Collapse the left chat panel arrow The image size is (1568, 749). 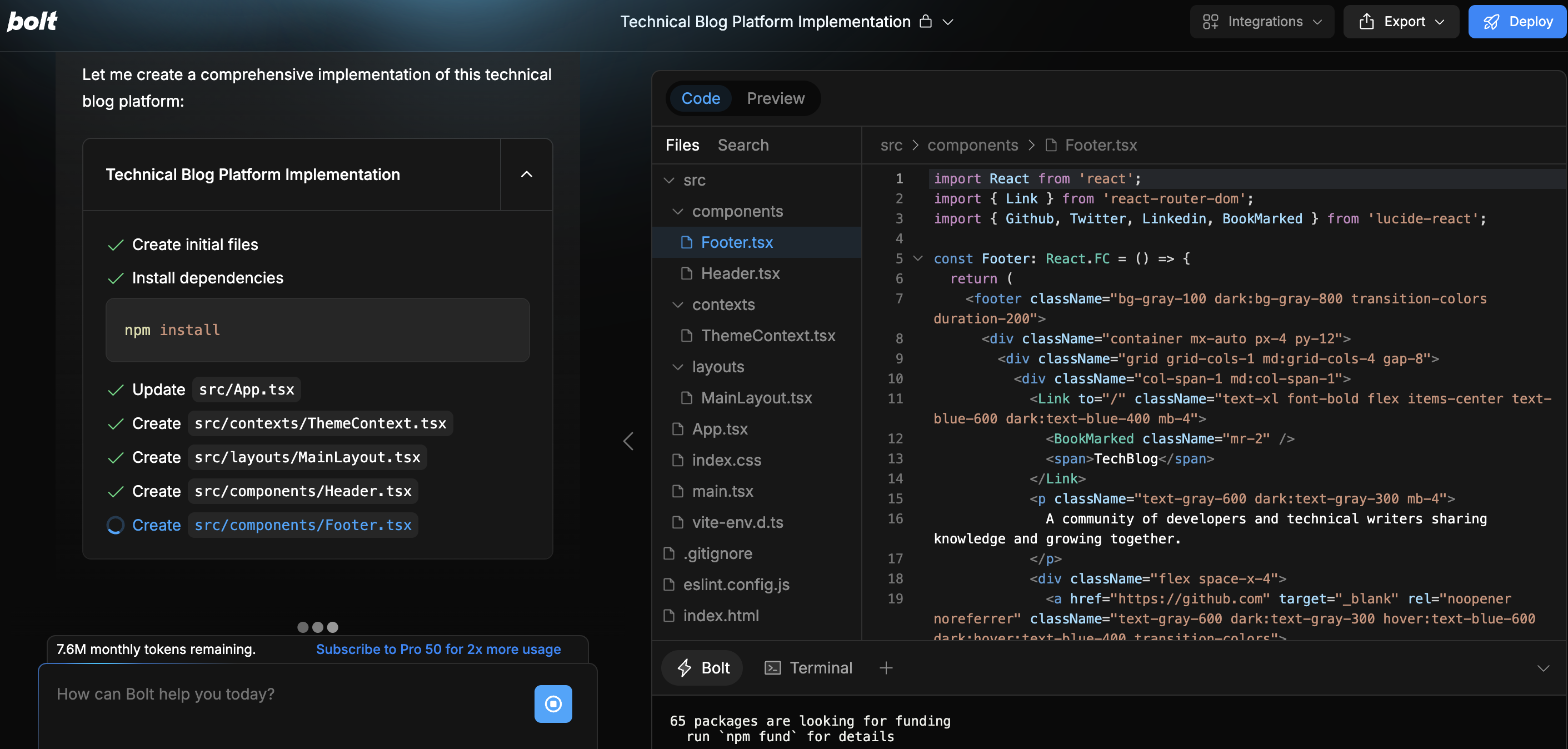pos(629,441)
